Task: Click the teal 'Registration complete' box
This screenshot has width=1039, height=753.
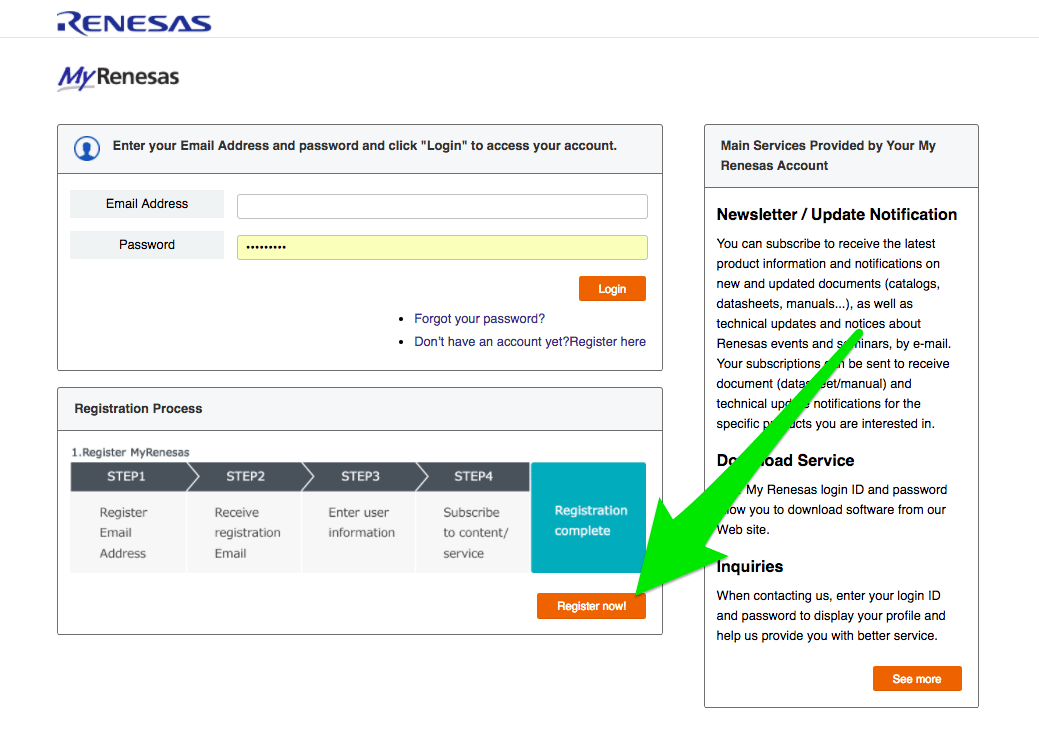Action: click(x=590, y=518)
